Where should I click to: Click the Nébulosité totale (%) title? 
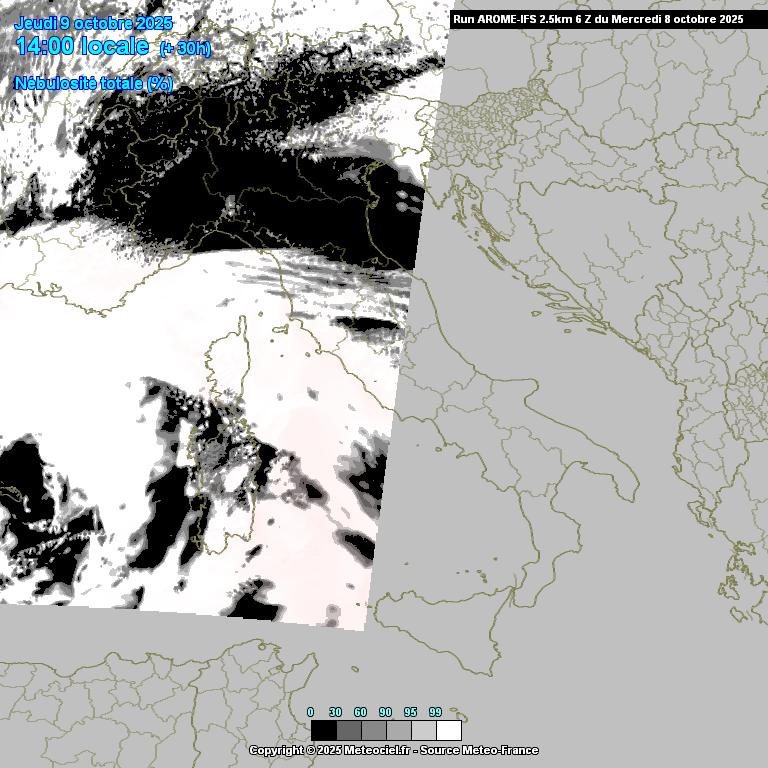tap(94, 84)
